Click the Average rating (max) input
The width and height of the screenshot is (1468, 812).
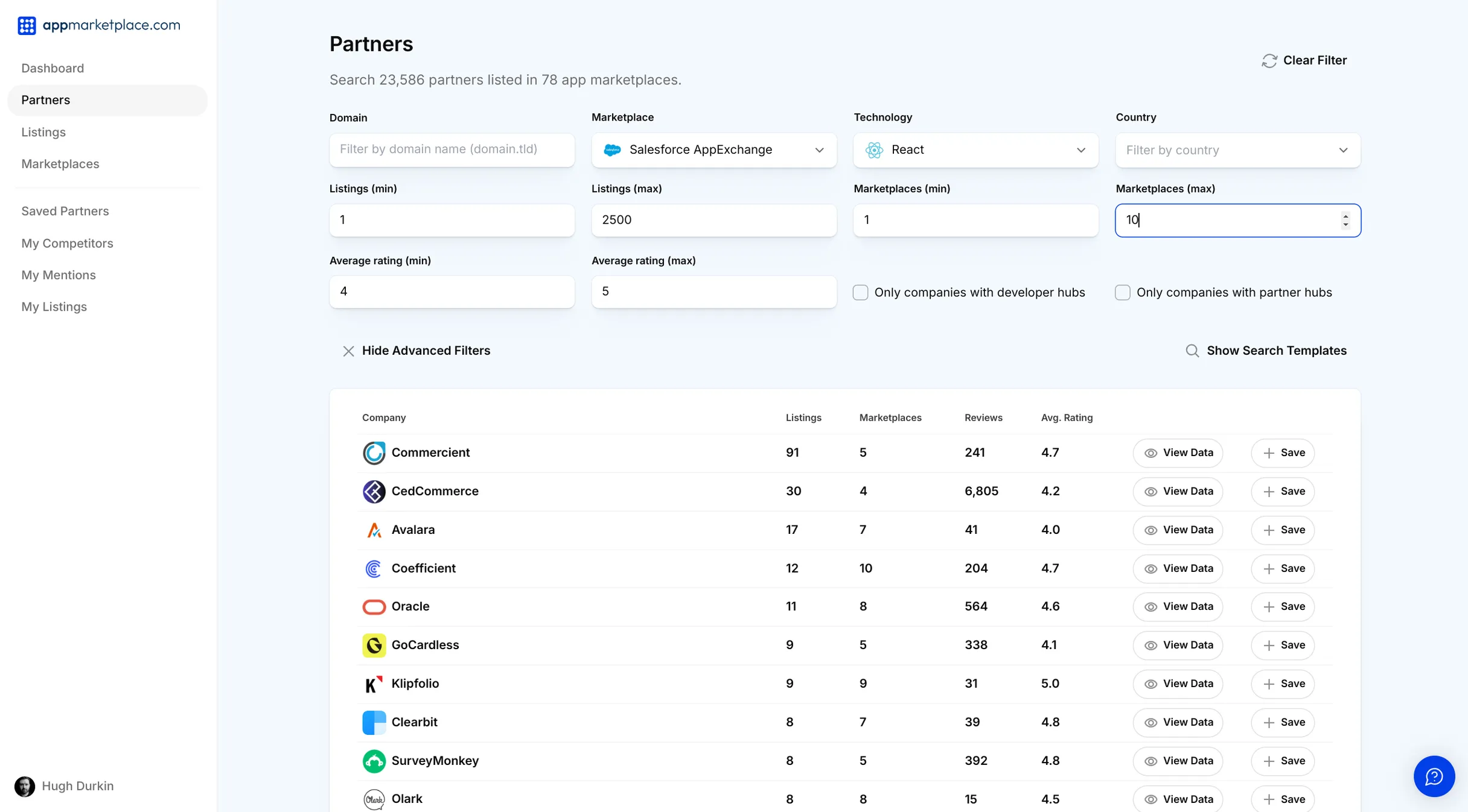714,293
